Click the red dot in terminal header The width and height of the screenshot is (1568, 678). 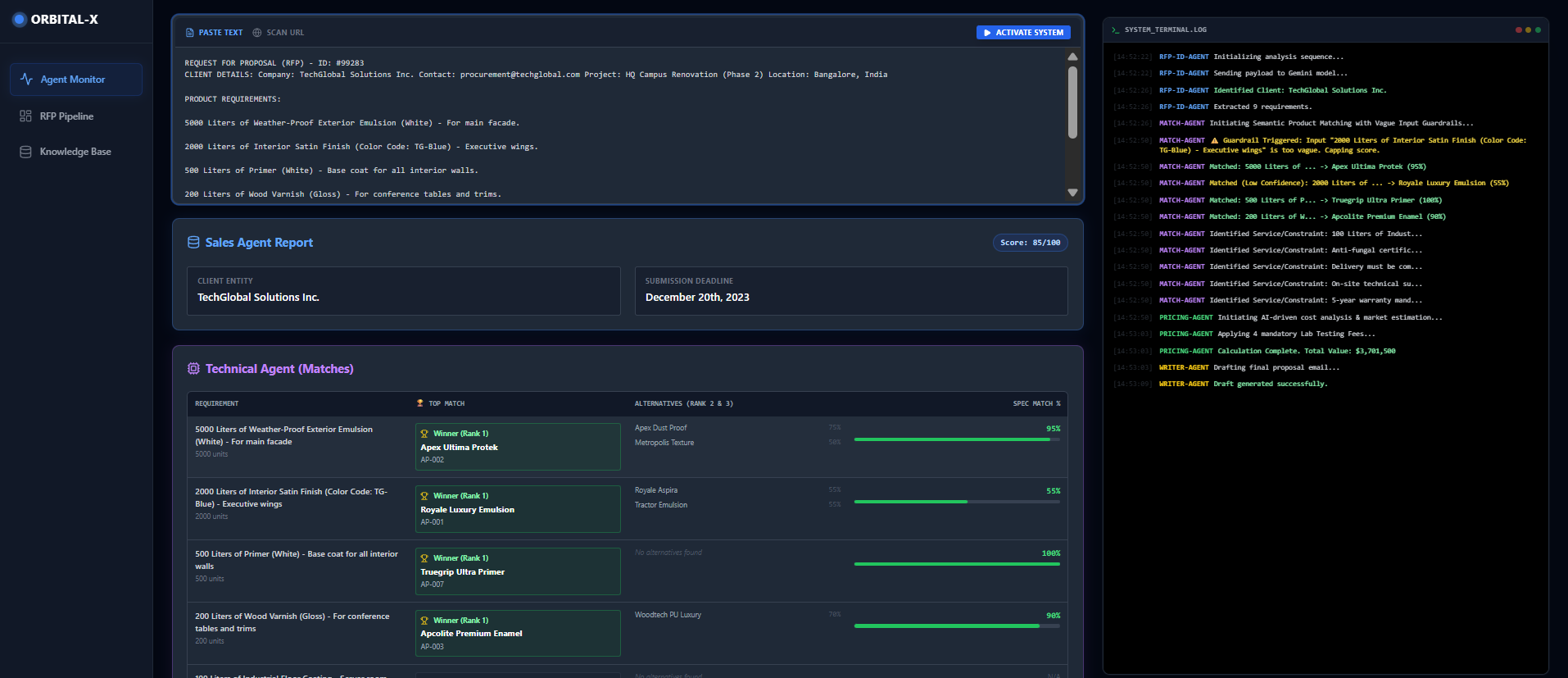pos(1518,30)
